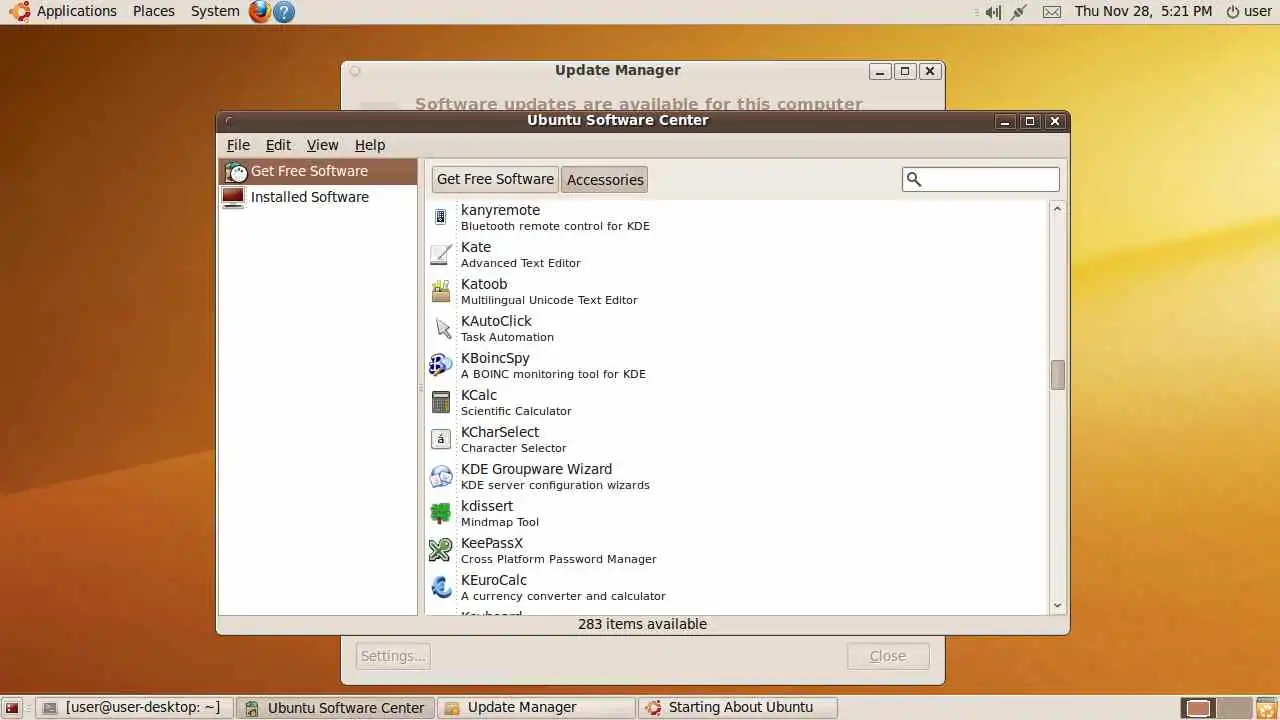Select the Kate Advanced Text Editor row

pos(737,254)
